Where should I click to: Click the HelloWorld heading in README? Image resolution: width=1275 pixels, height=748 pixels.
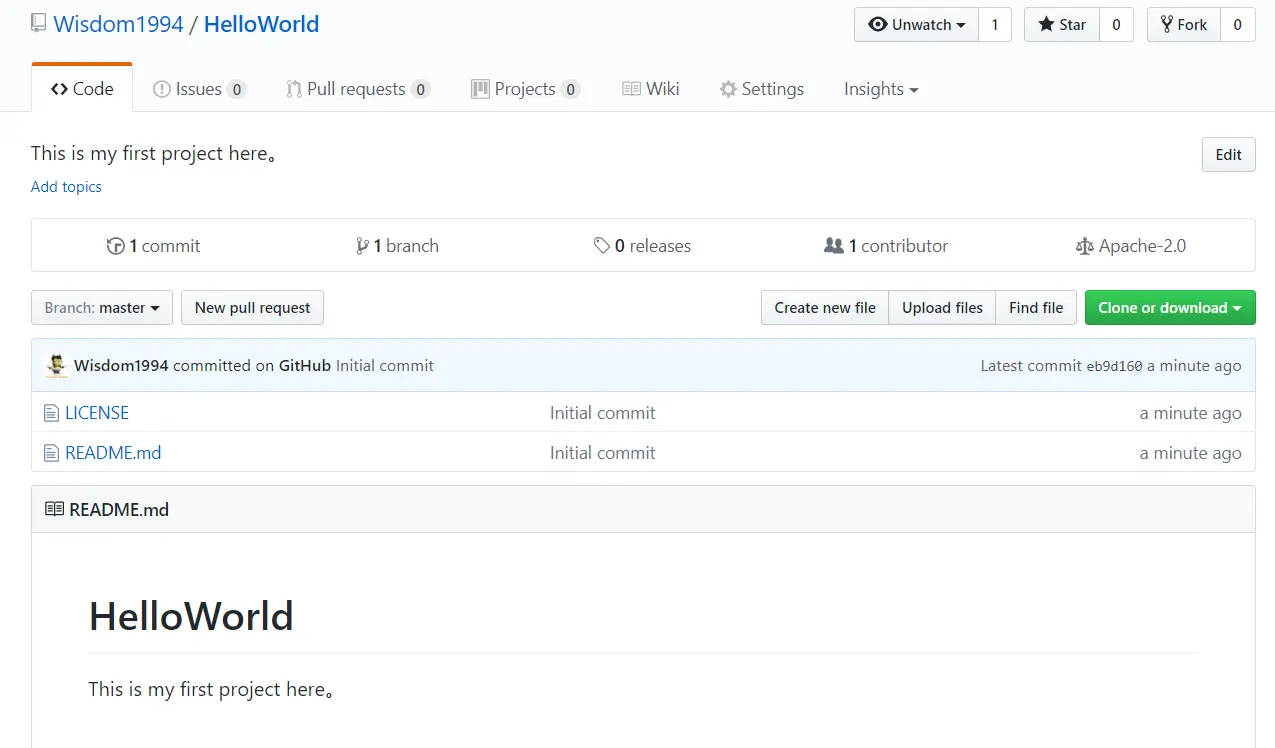pos(191,616)
